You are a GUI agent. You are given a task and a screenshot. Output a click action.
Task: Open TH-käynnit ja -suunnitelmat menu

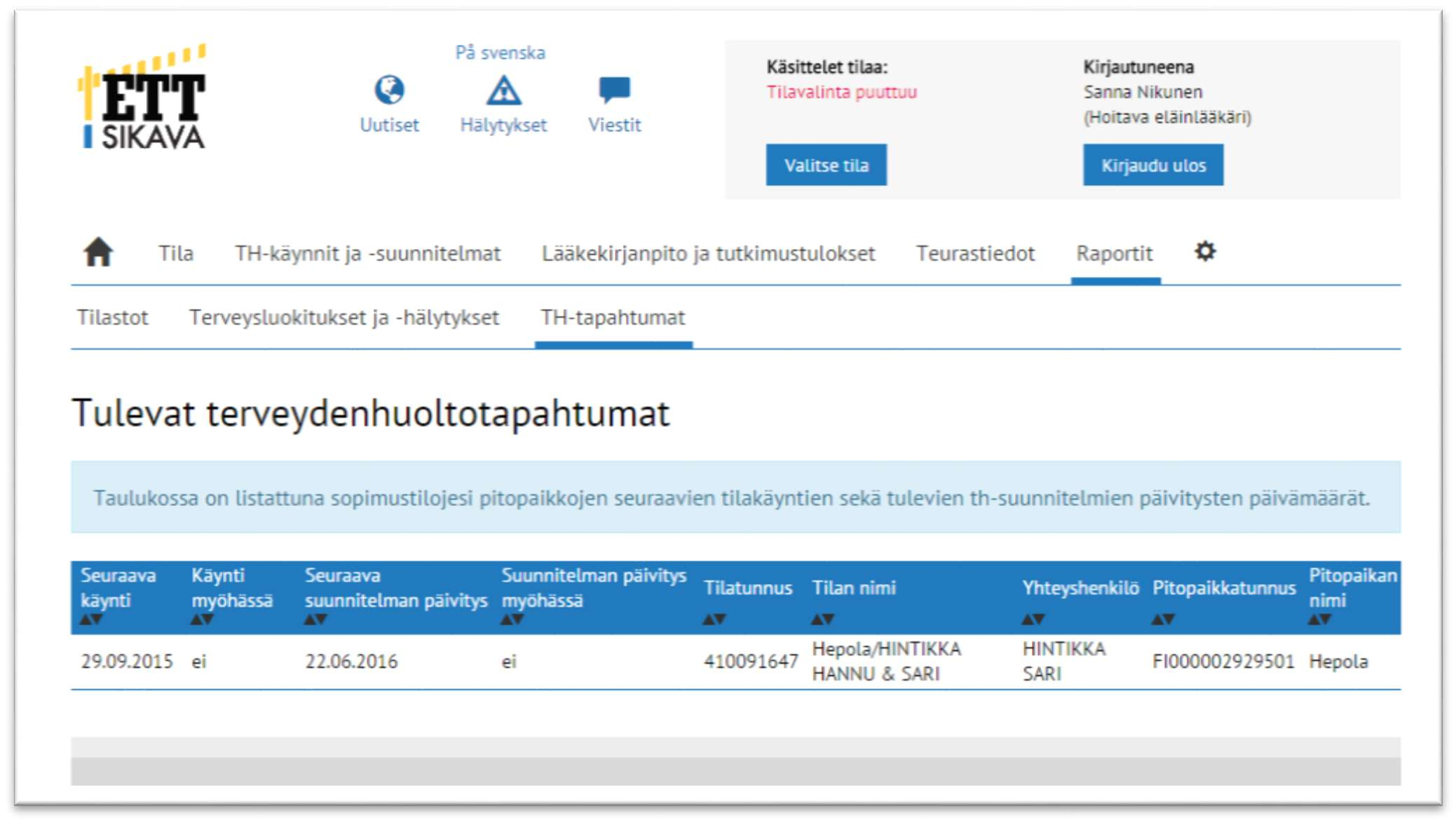[367, 254]
